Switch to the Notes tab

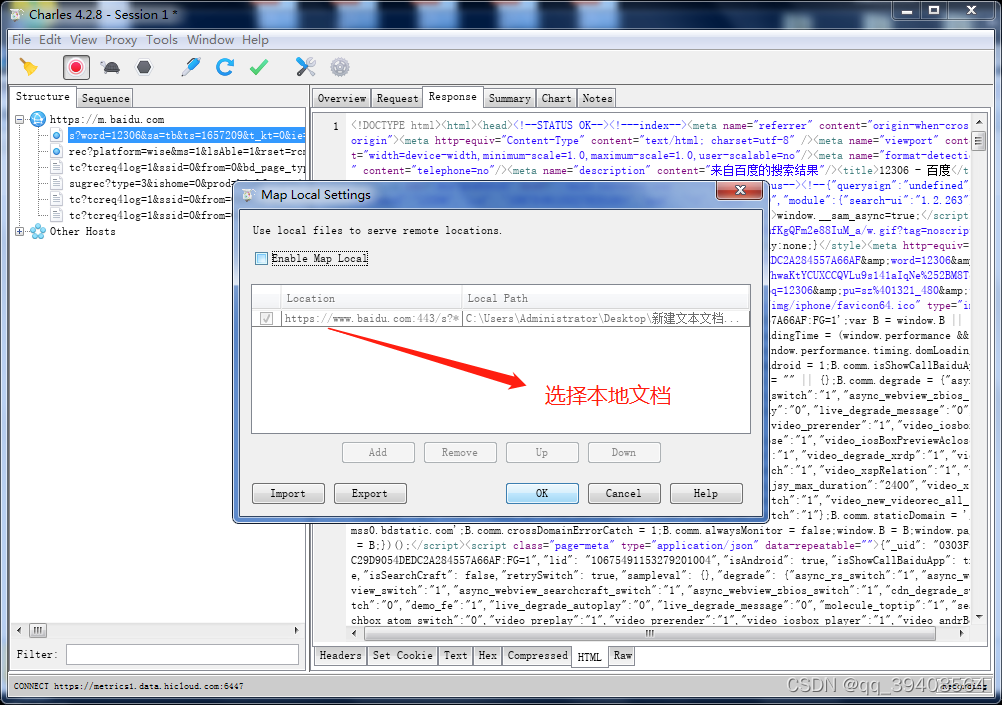click(x=597, y=98)
